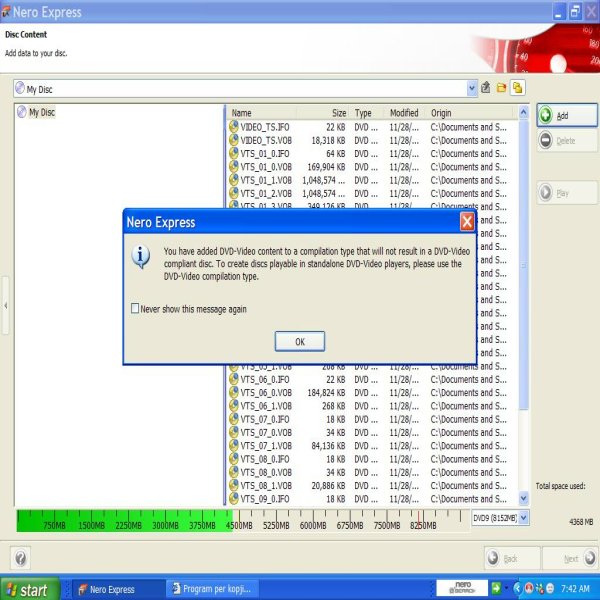Sort file list by Origin column
600x600 pixels.
click(x=470, y=113)
